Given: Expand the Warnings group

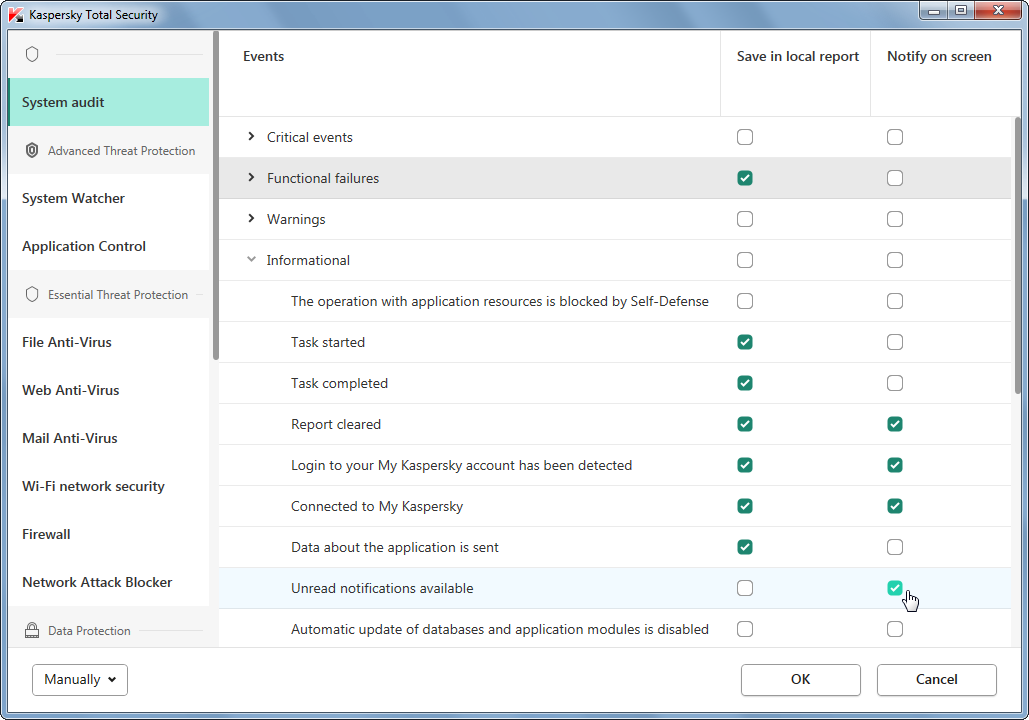Looking at the screenshot, I should [x=251, y=219].
